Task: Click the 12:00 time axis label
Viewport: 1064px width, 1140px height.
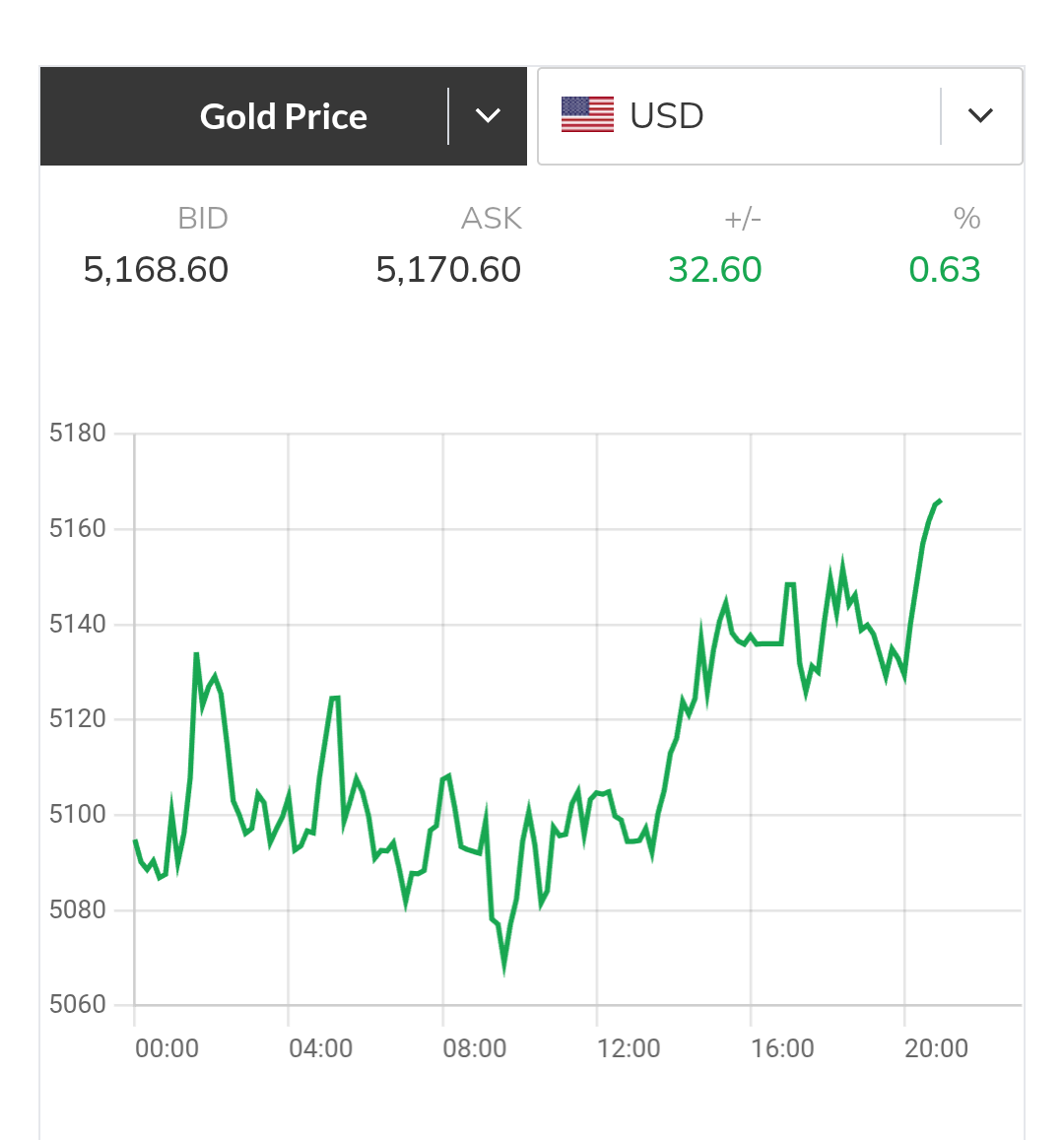Action: pos(629,1048)
